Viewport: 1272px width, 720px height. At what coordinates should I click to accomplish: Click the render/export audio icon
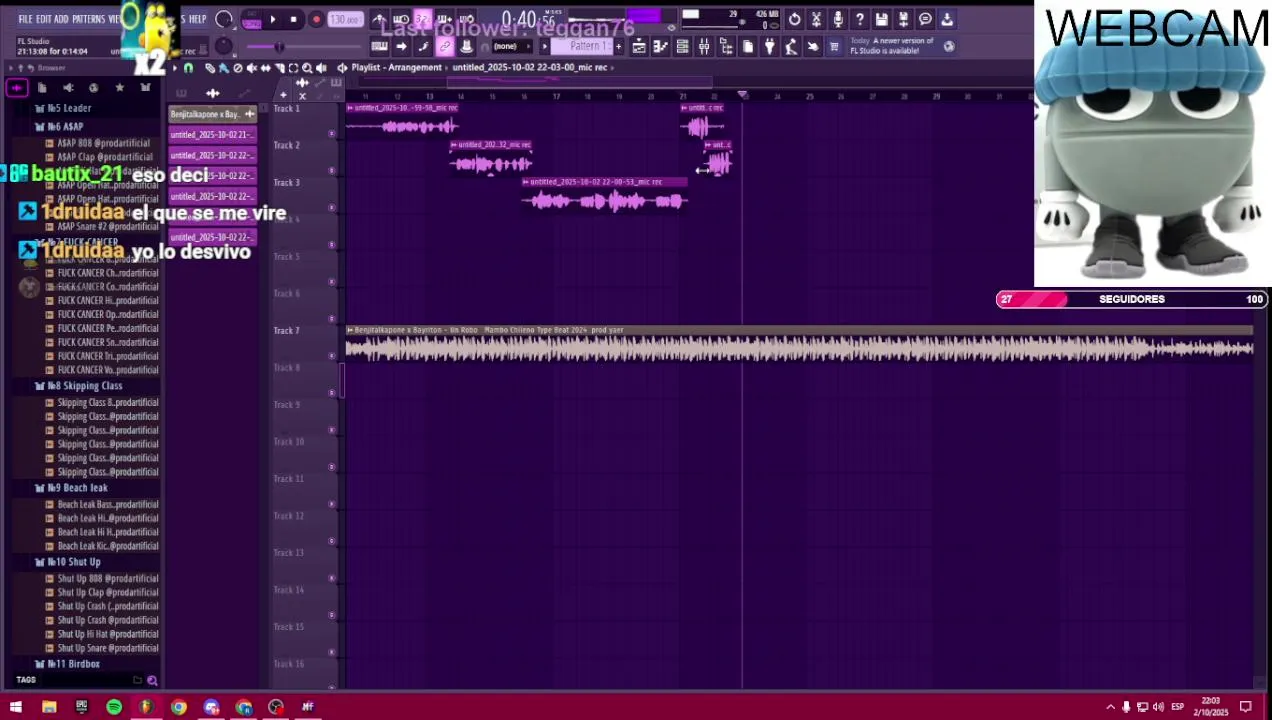tap(904, 19)
